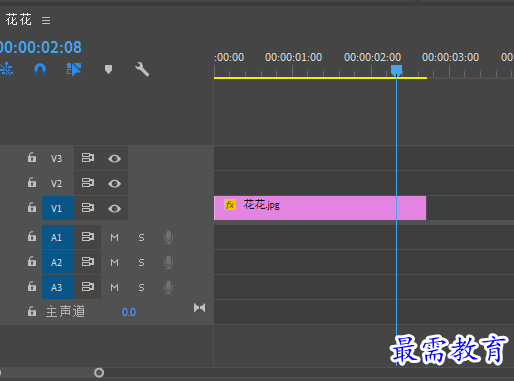Toggle sync lock for V1 track
The height and width of the screenshot is (381, 514).
(88, 208)
